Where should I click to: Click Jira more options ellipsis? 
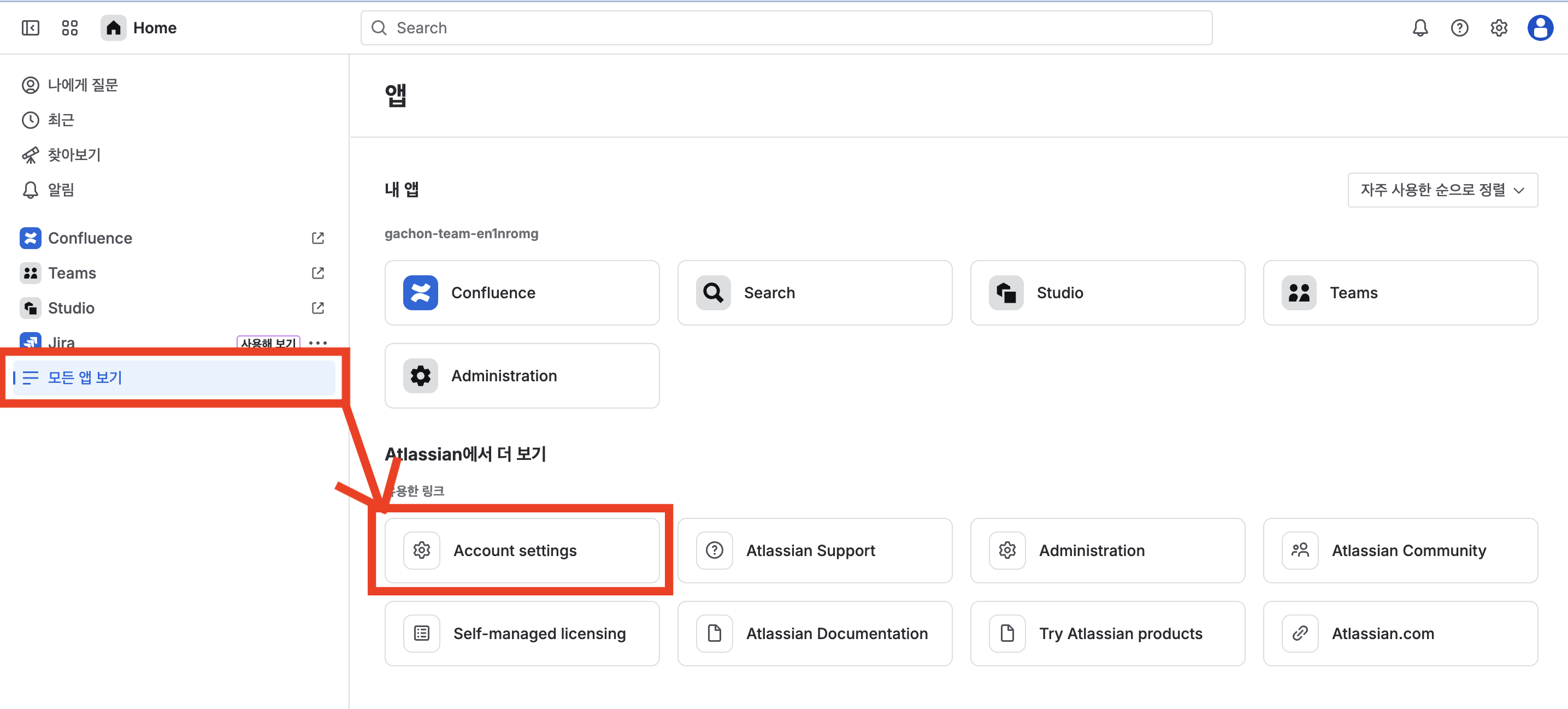[318, 342]
